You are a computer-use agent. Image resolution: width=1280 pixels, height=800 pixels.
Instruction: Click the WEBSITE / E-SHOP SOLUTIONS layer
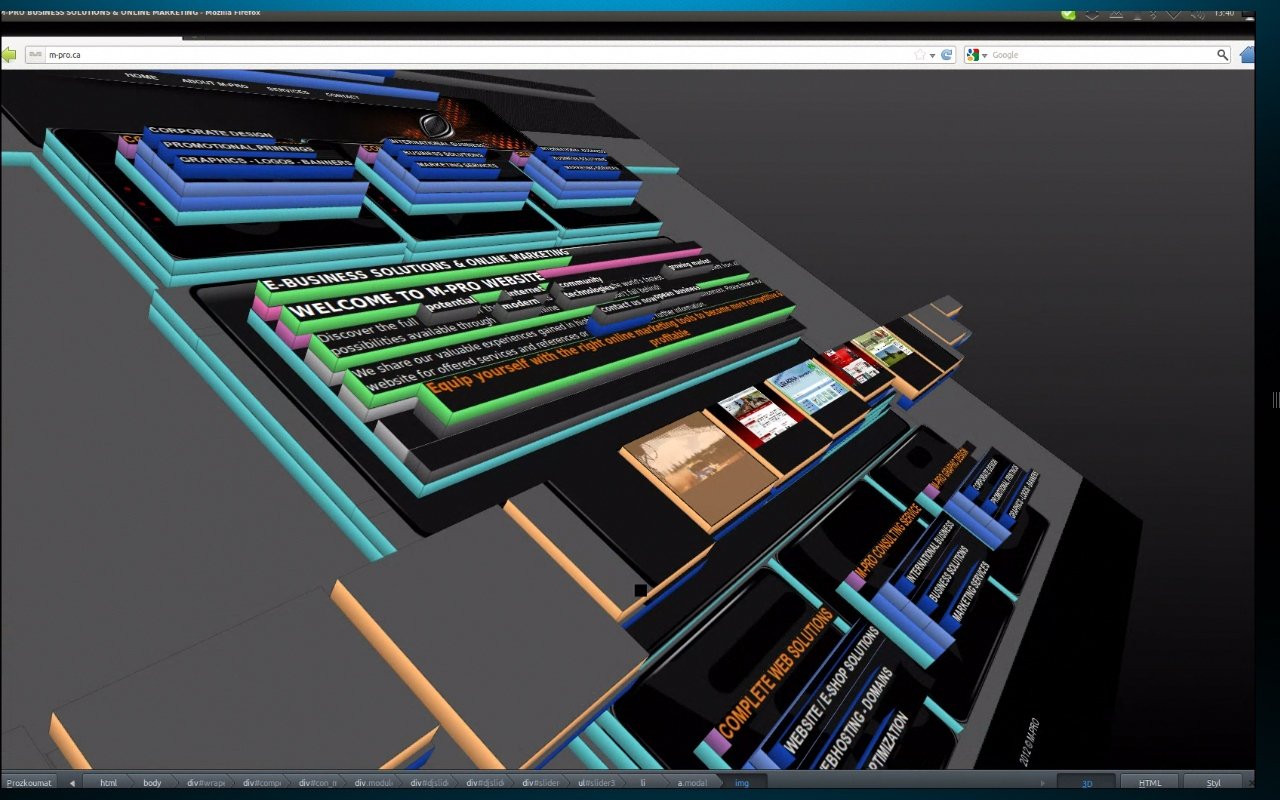(831, 690)
